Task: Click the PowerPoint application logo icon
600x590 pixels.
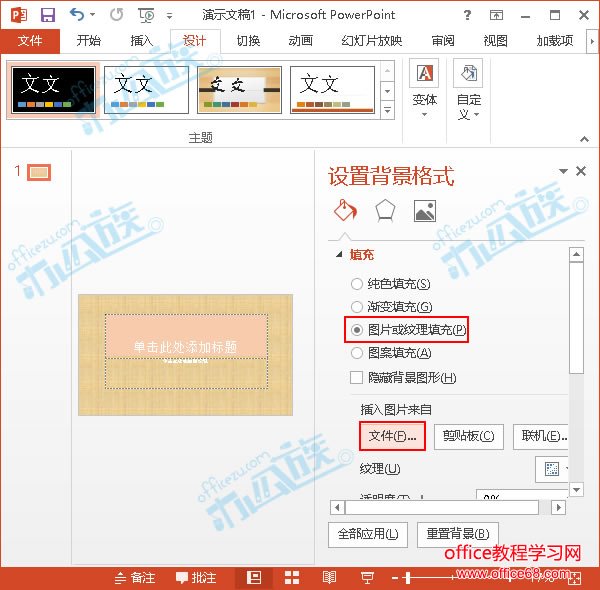Action: tap(19, 15)
